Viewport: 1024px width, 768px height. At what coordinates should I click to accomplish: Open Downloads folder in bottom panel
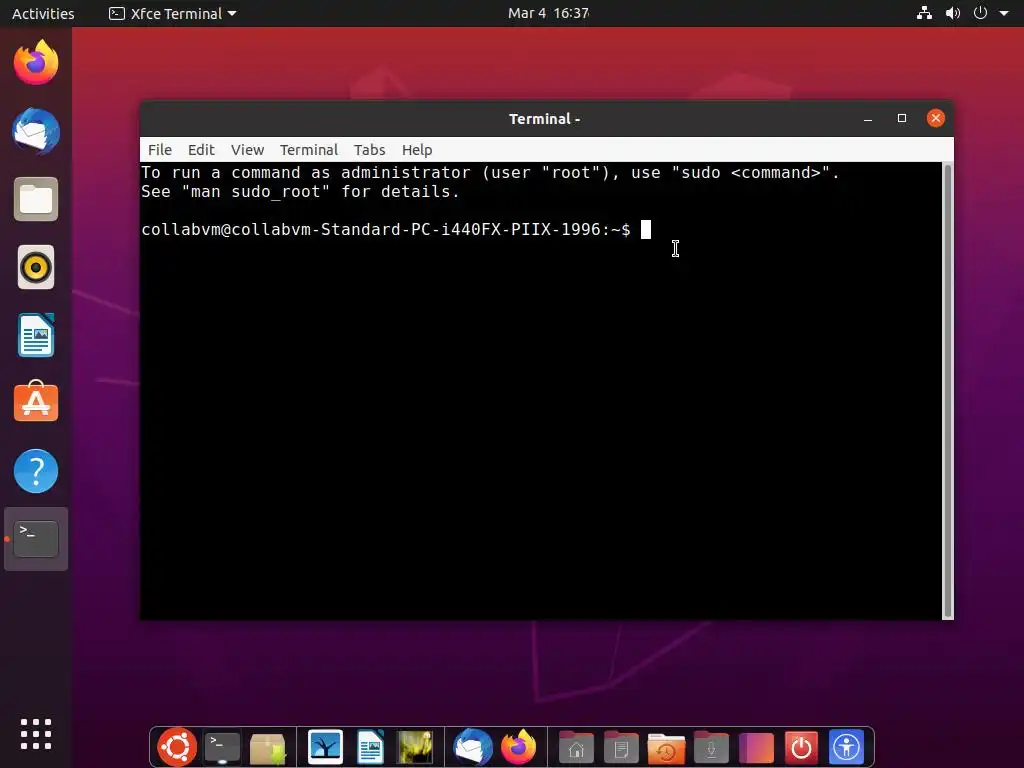(x=711, y=748)
